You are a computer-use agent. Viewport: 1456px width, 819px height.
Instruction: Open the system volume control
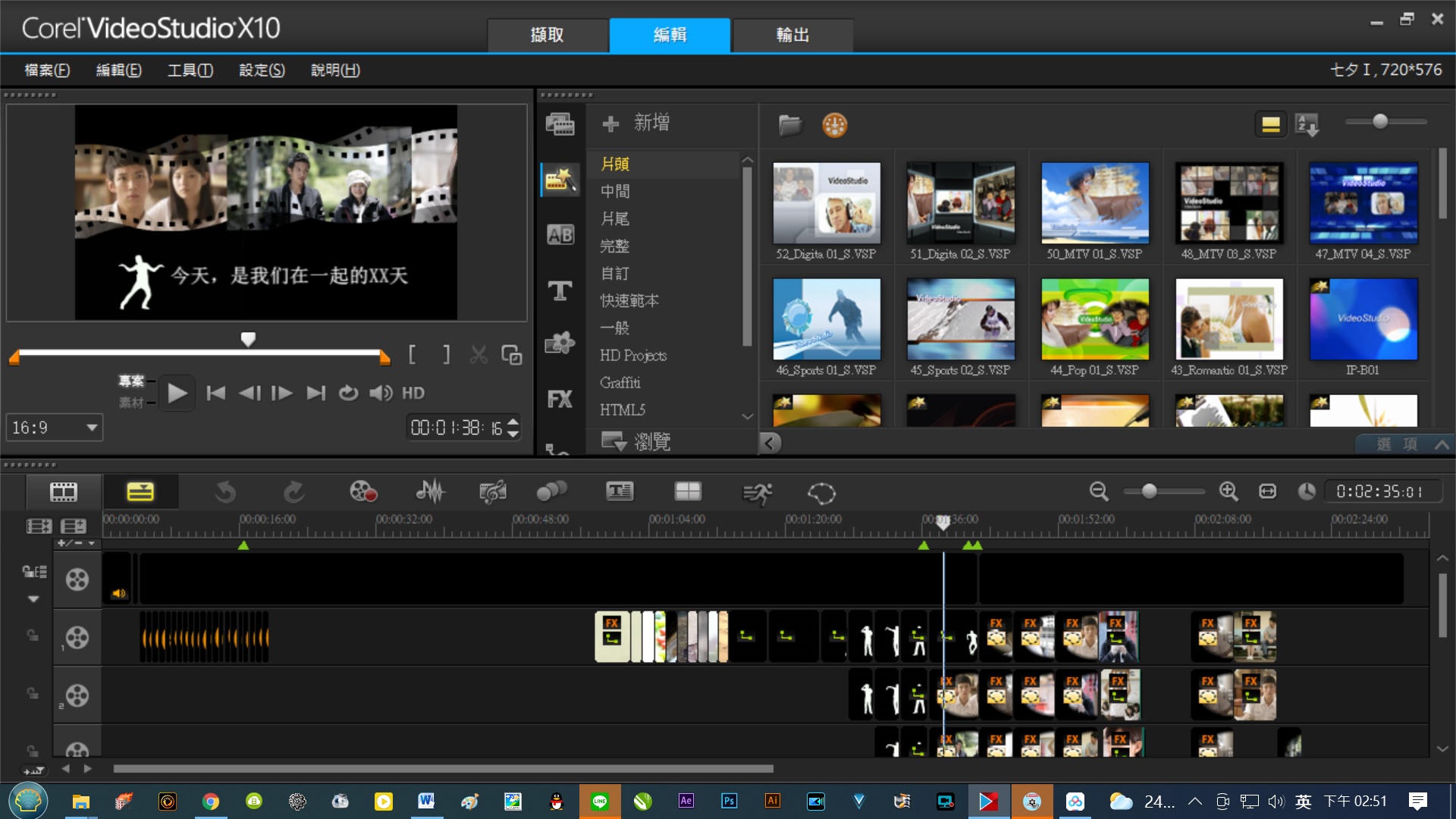[x=381, y=393]
